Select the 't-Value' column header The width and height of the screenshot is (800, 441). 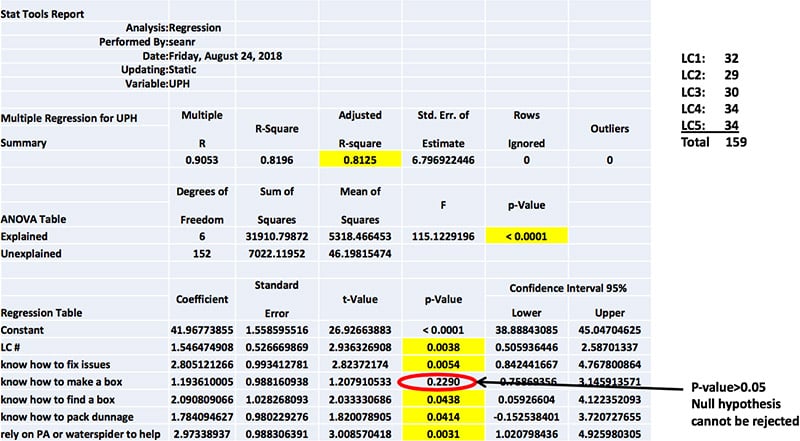tap(360, 299)
